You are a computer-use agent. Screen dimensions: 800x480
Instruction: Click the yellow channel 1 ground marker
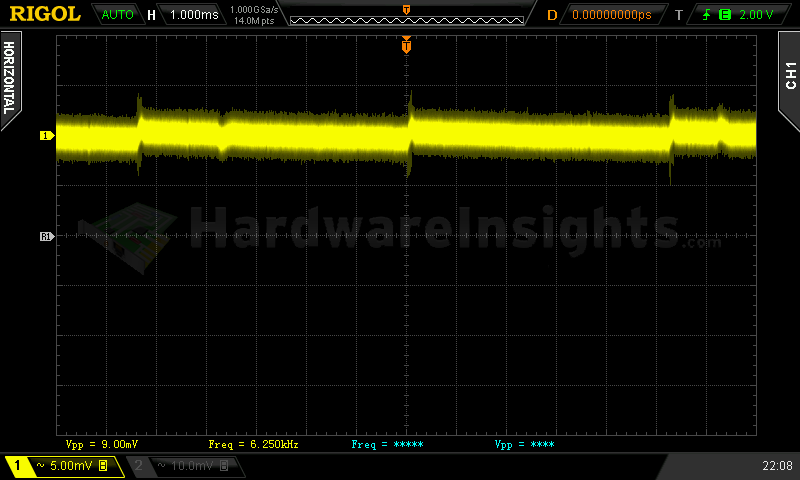pyautogui.click(x=46, y=135)
